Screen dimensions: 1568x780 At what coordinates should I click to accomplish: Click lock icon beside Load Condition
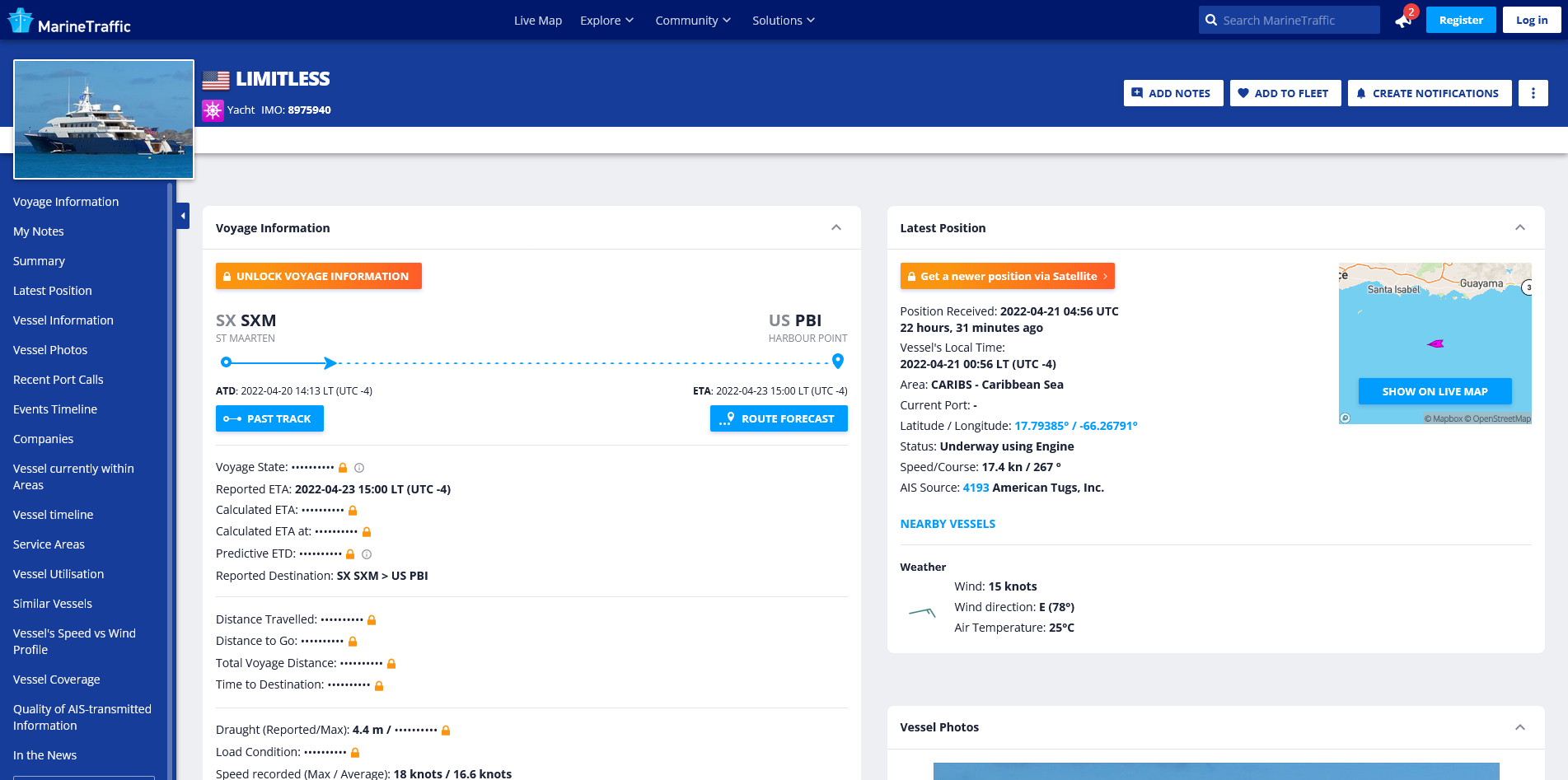coord(355,753)
